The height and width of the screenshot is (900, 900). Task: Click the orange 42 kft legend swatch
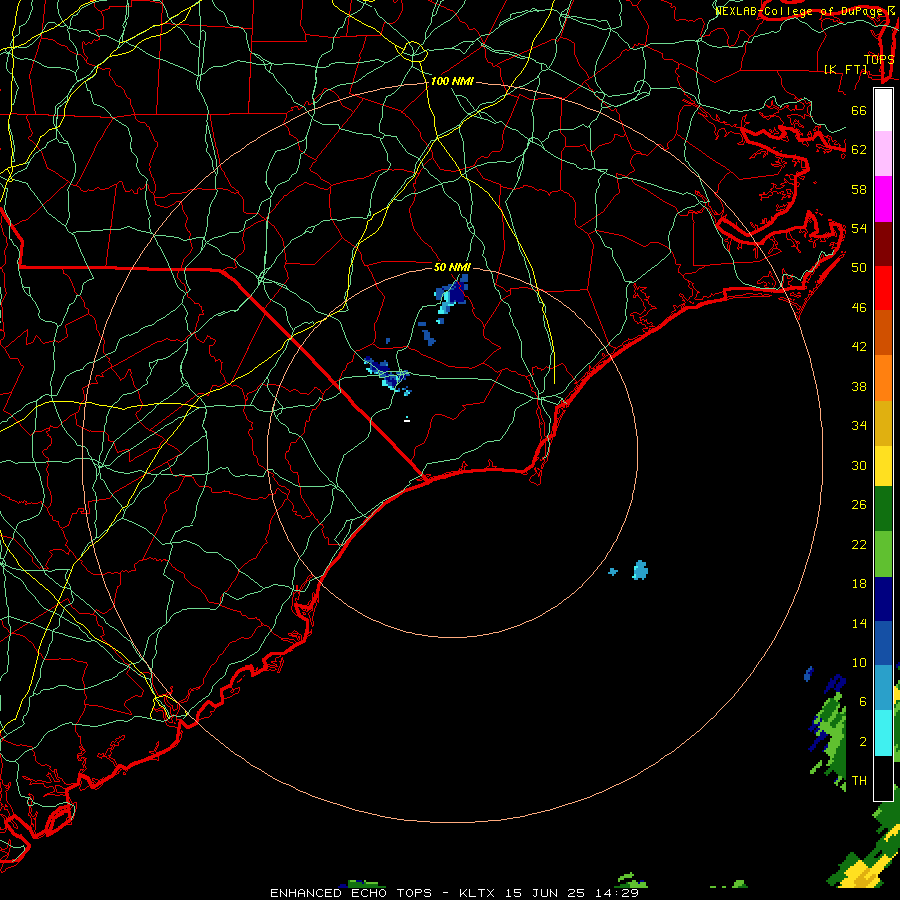[883, 378]
